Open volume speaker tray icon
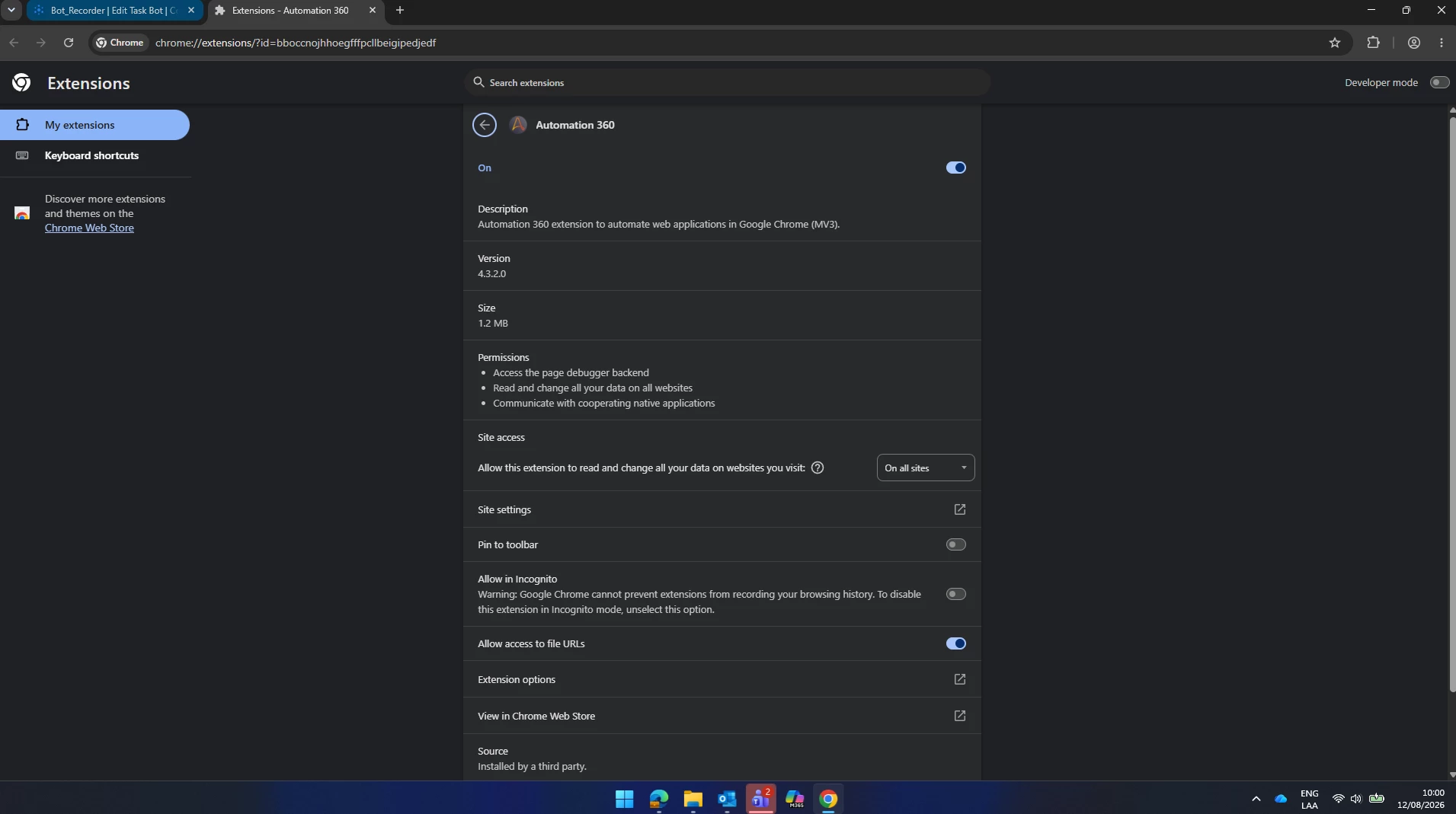1456x814 pixels. tap(1356, 799)
